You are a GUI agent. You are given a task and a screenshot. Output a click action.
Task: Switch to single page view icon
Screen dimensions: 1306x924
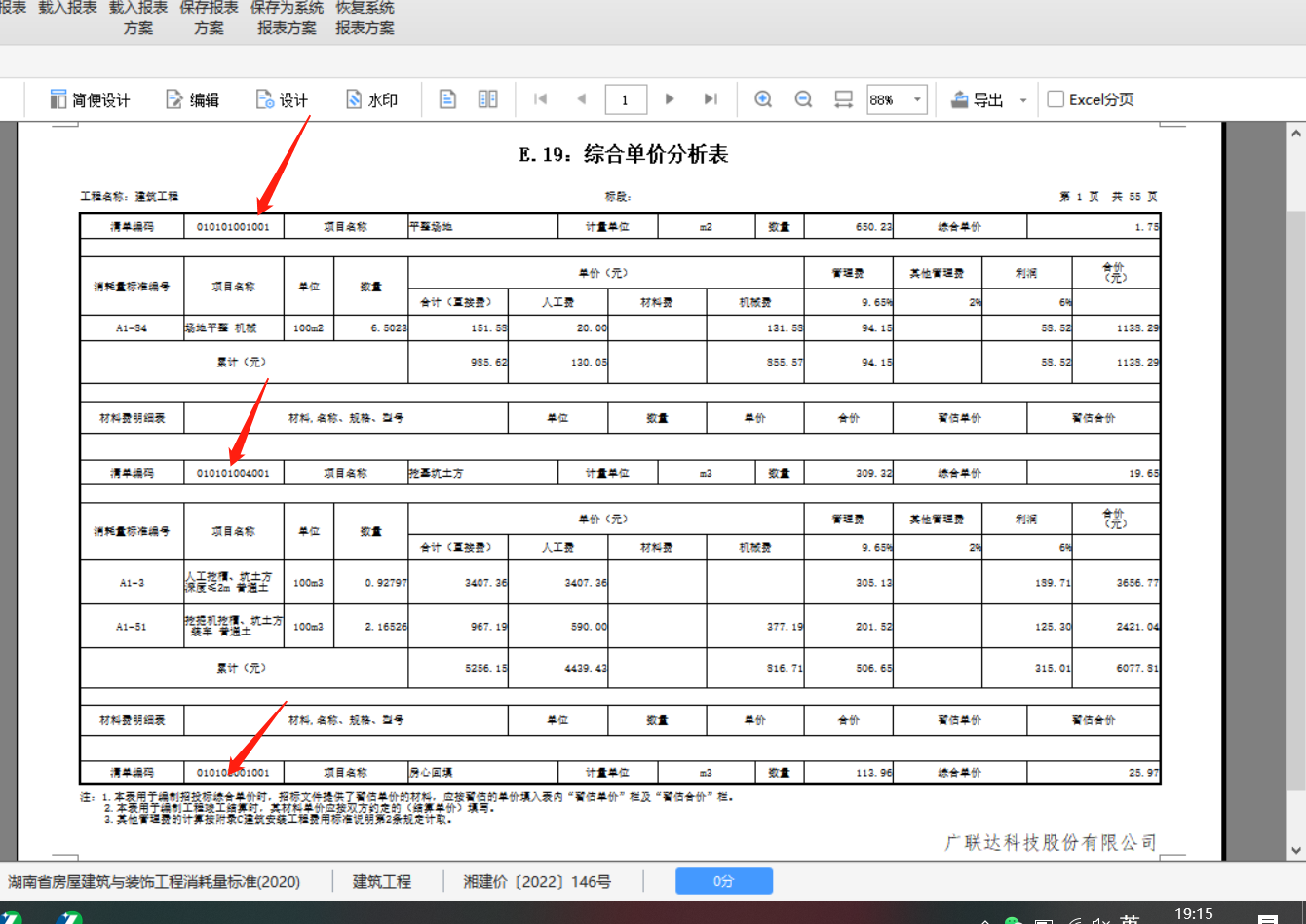[x=447, y=99]
